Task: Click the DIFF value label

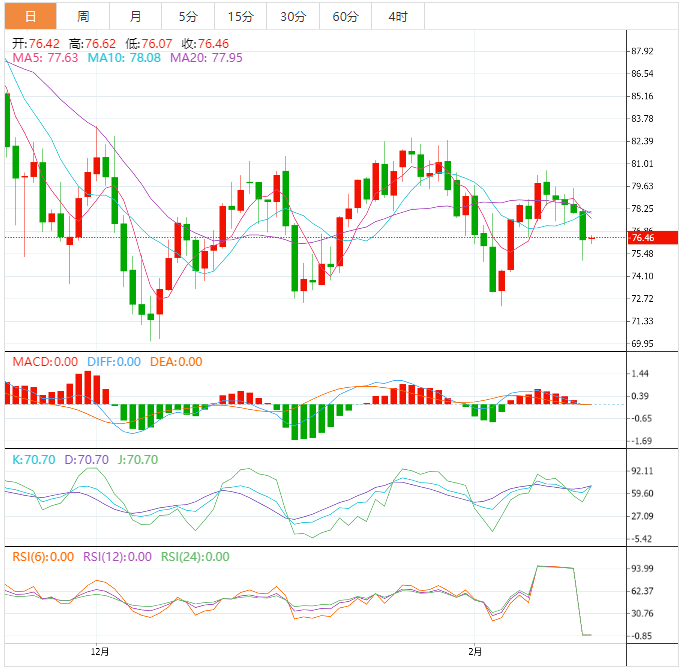Action: tap(112, 362)
